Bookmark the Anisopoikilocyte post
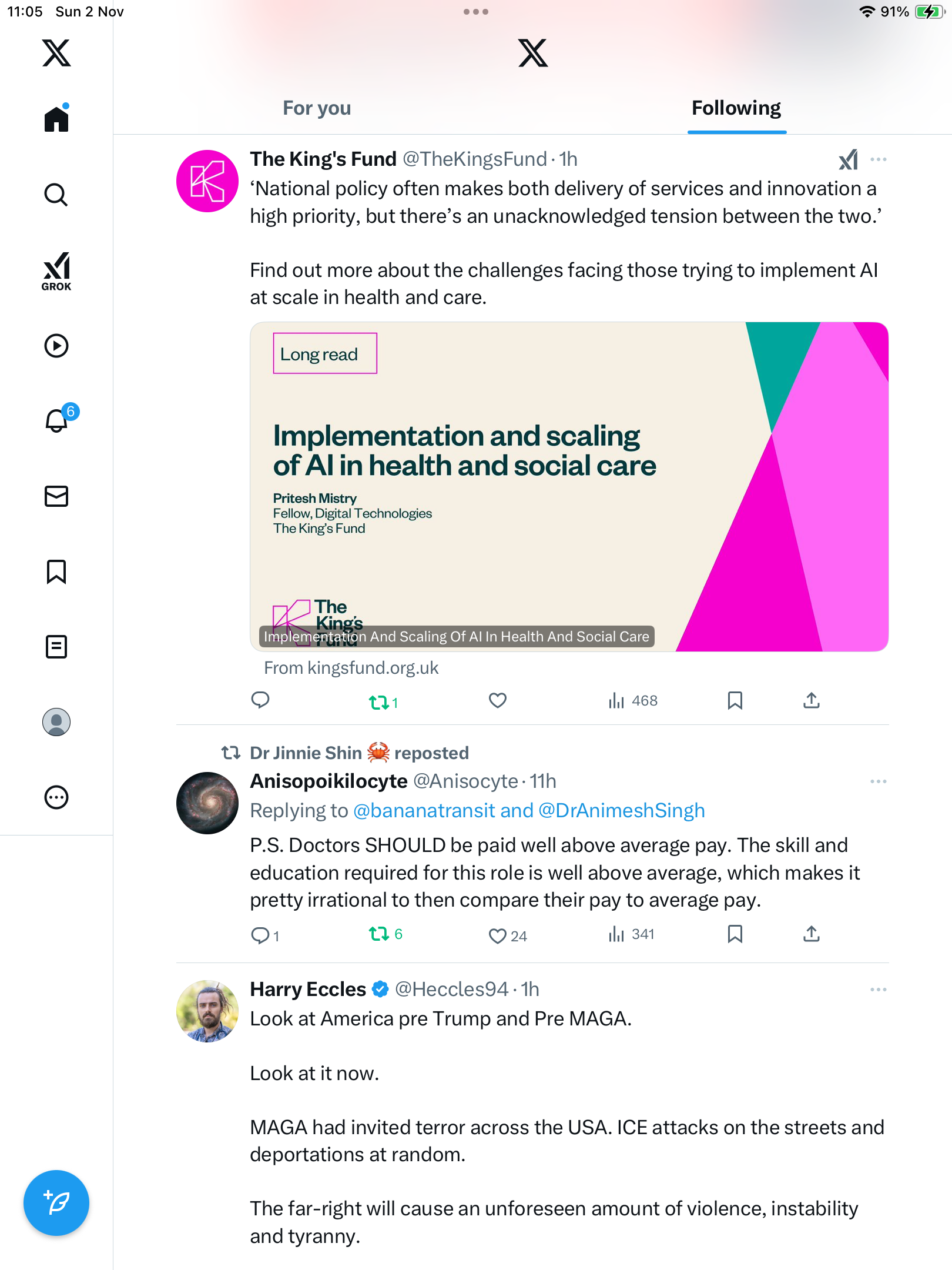The image size is (952, 1270). click(x=735, y=934)
